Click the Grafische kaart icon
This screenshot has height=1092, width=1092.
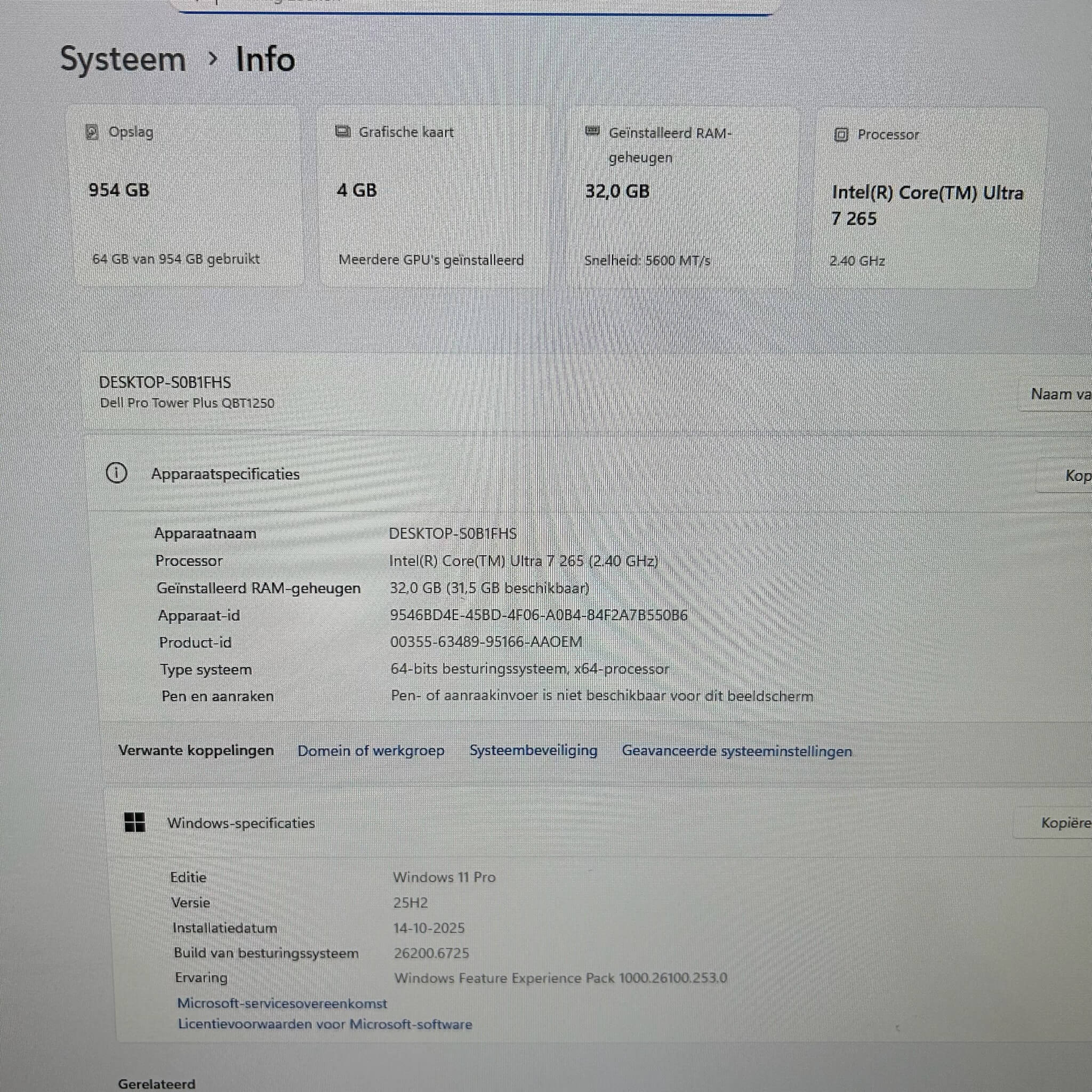(342, 132)
